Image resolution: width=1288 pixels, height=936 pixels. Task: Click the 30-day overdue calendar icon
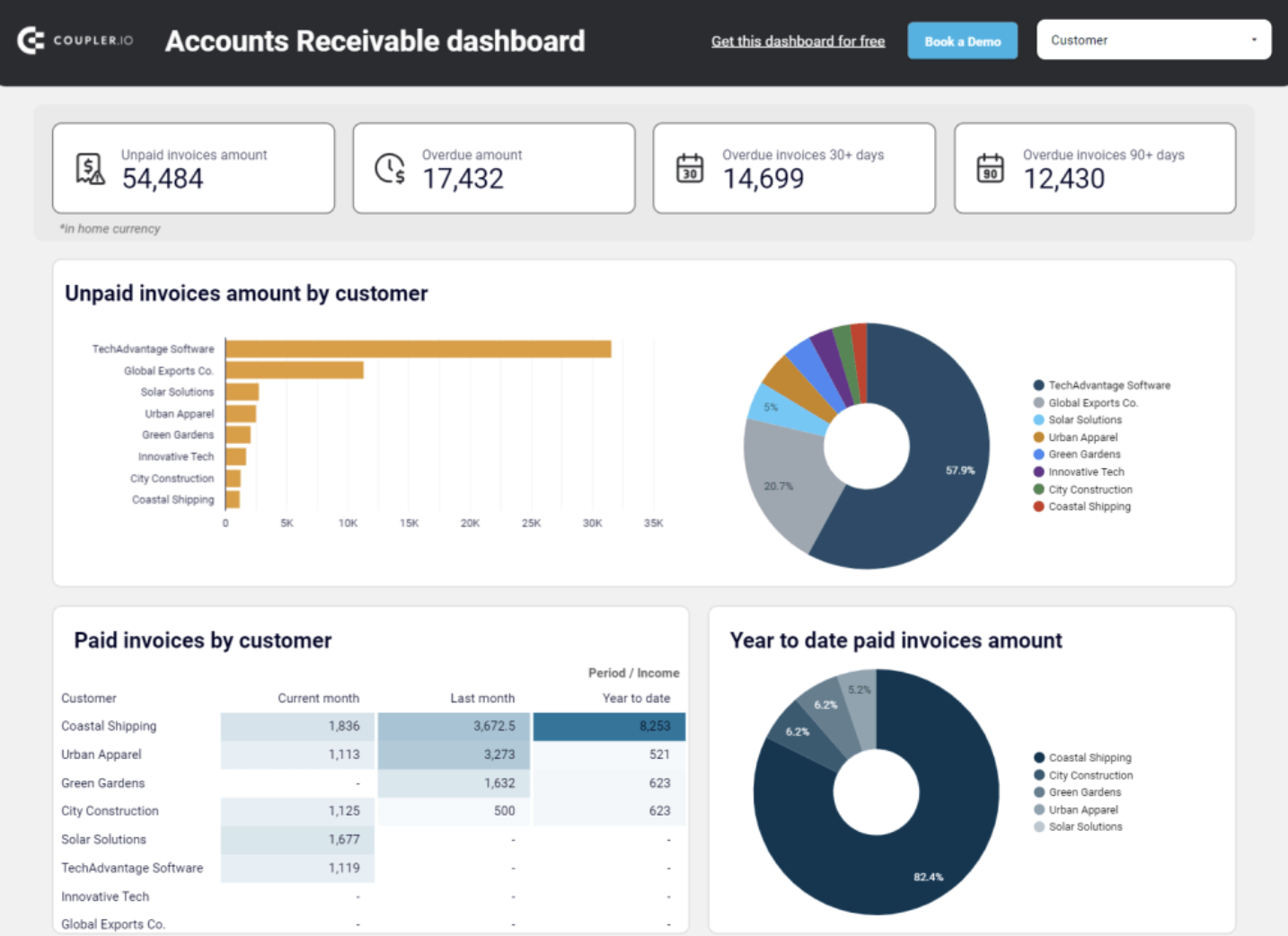(x=688, y=168)
